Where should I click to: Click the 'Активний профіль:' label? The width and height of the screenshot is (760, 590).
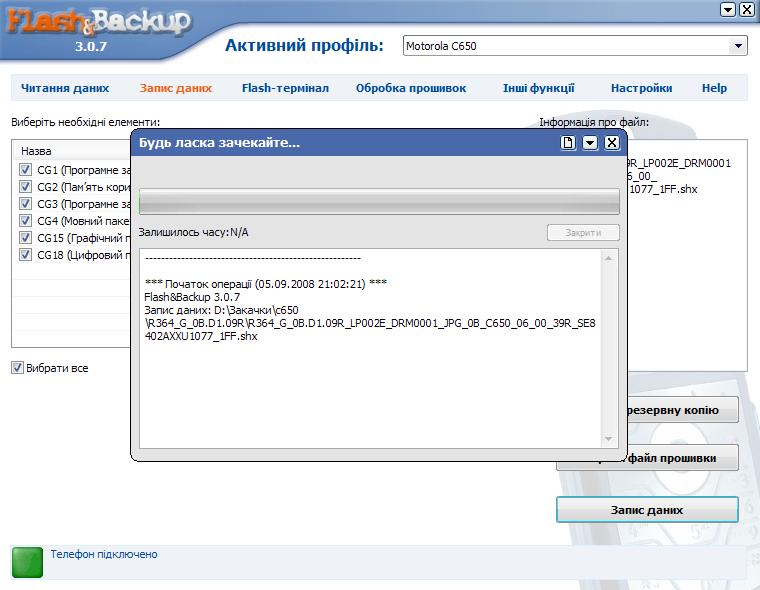click(x=304, y=45)
